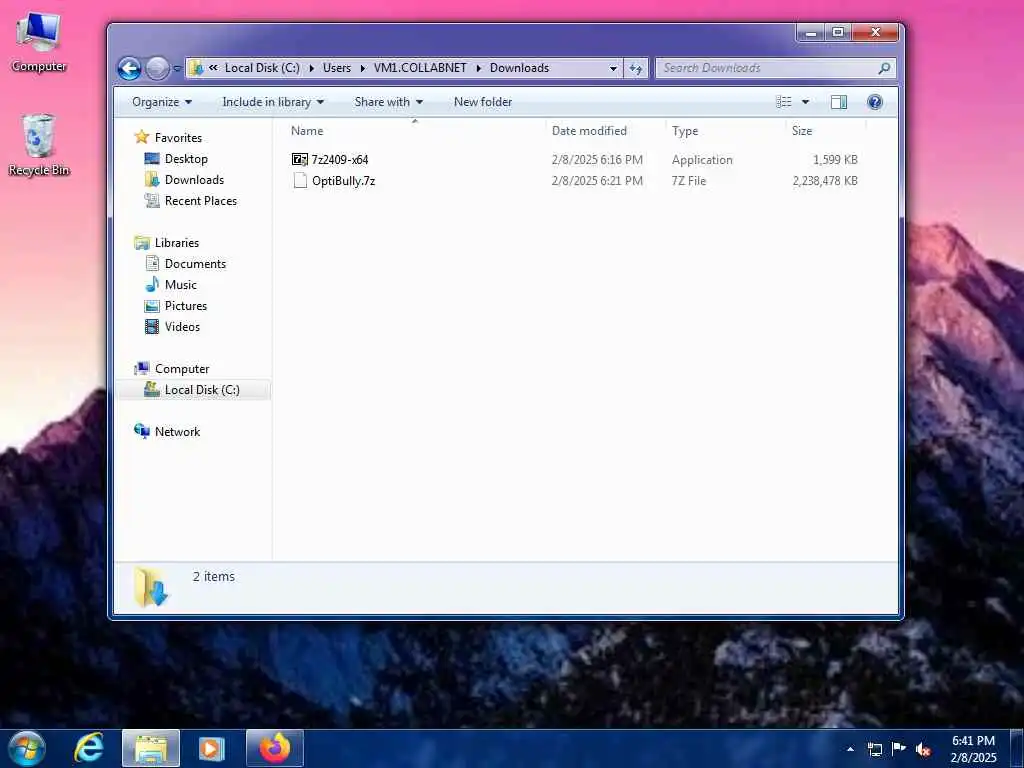Open Downloads in the Favorites list
This screenshot has width=1024, height=768.
(194, 180)
